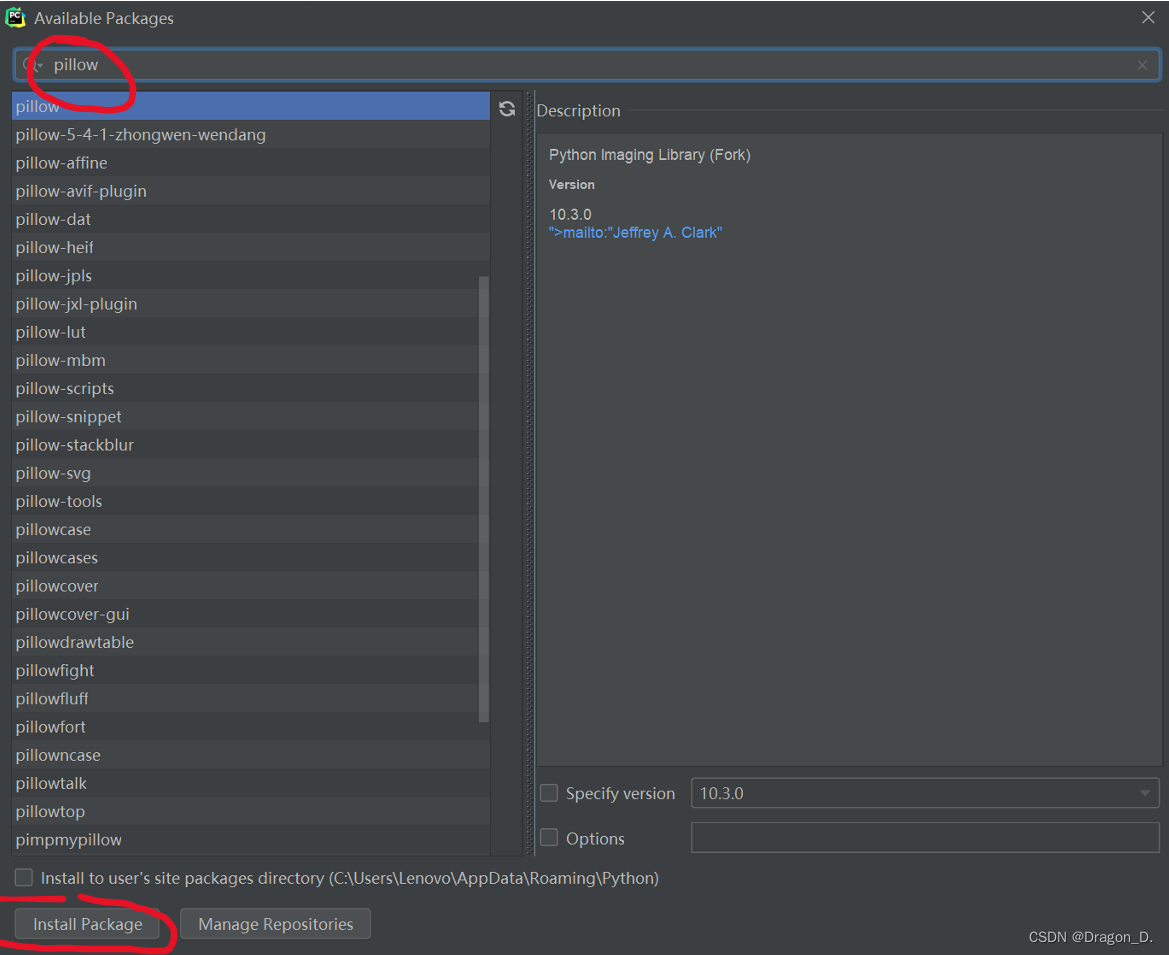
Task: Select the pillow-snippet package
Action: coord(251,417)
